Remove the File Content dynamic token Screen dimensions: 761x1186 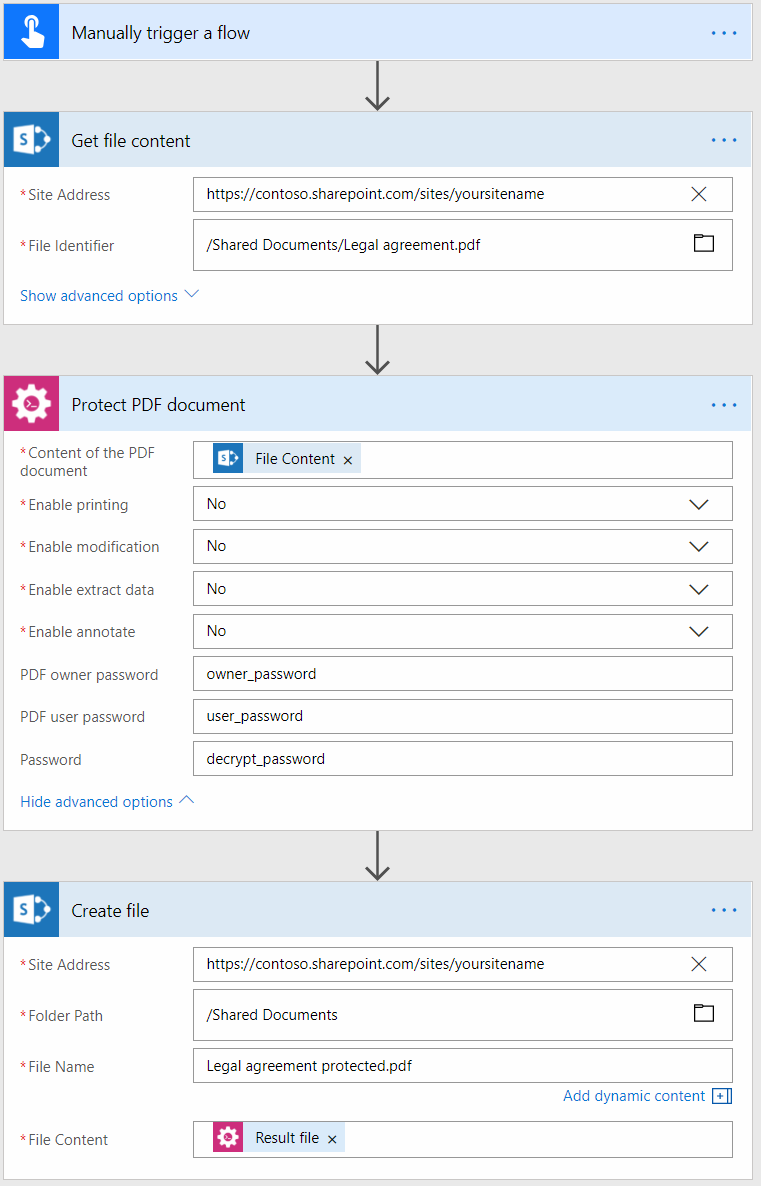(x=347, y=459)
